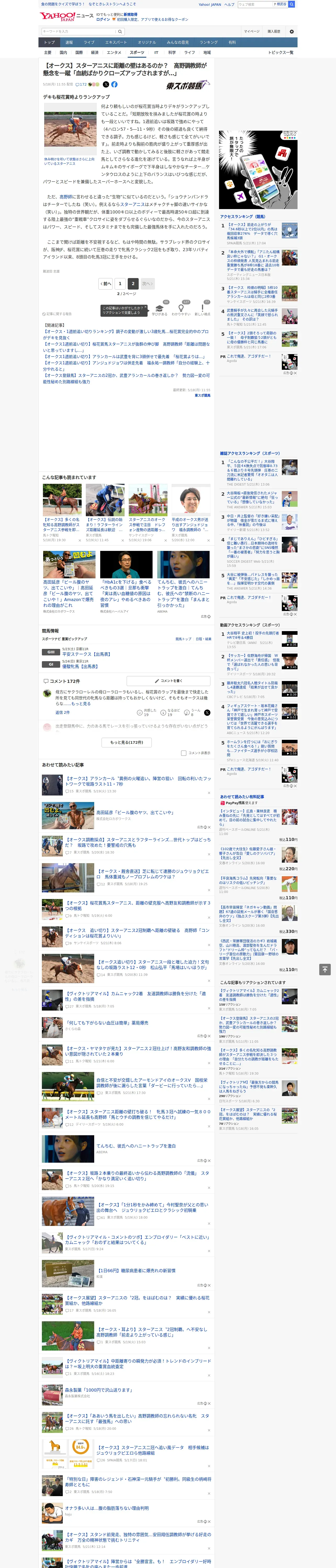
Task: Open the トップ navigation tab
Action: click(x=49, y=43)
